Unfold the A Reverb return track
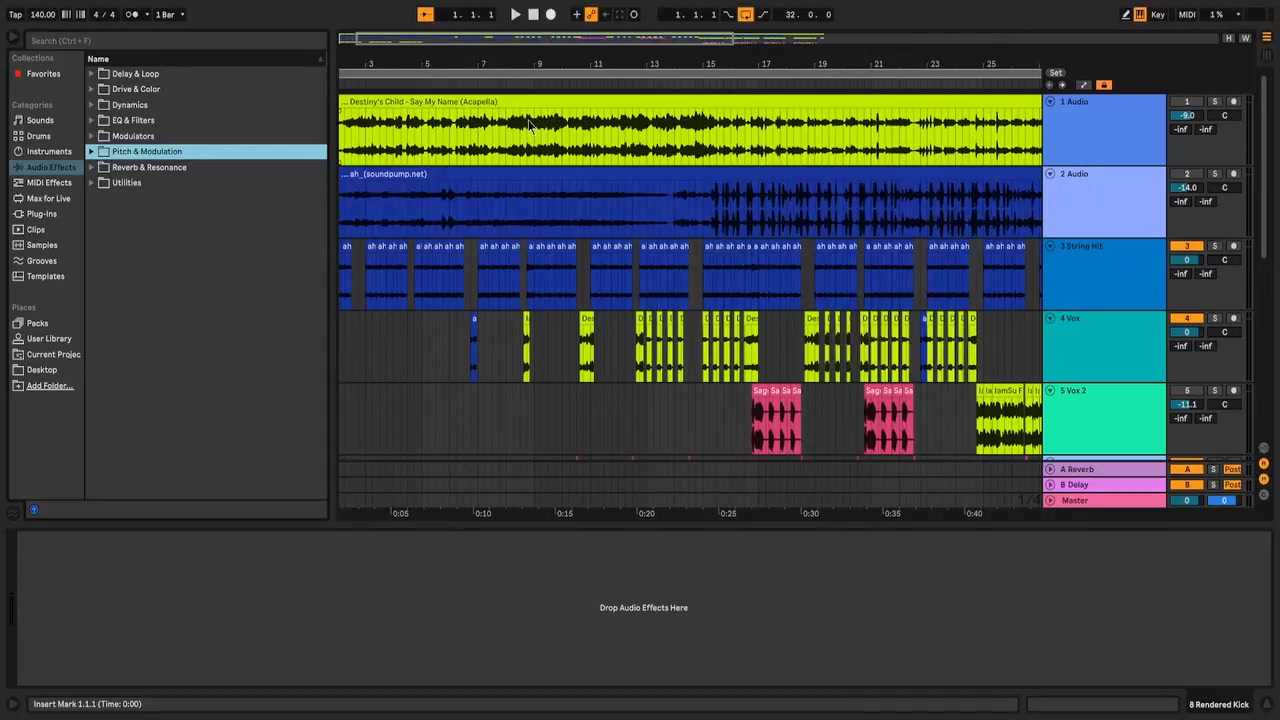The width and height of the screenshot is (1280, 720). 1050,469
